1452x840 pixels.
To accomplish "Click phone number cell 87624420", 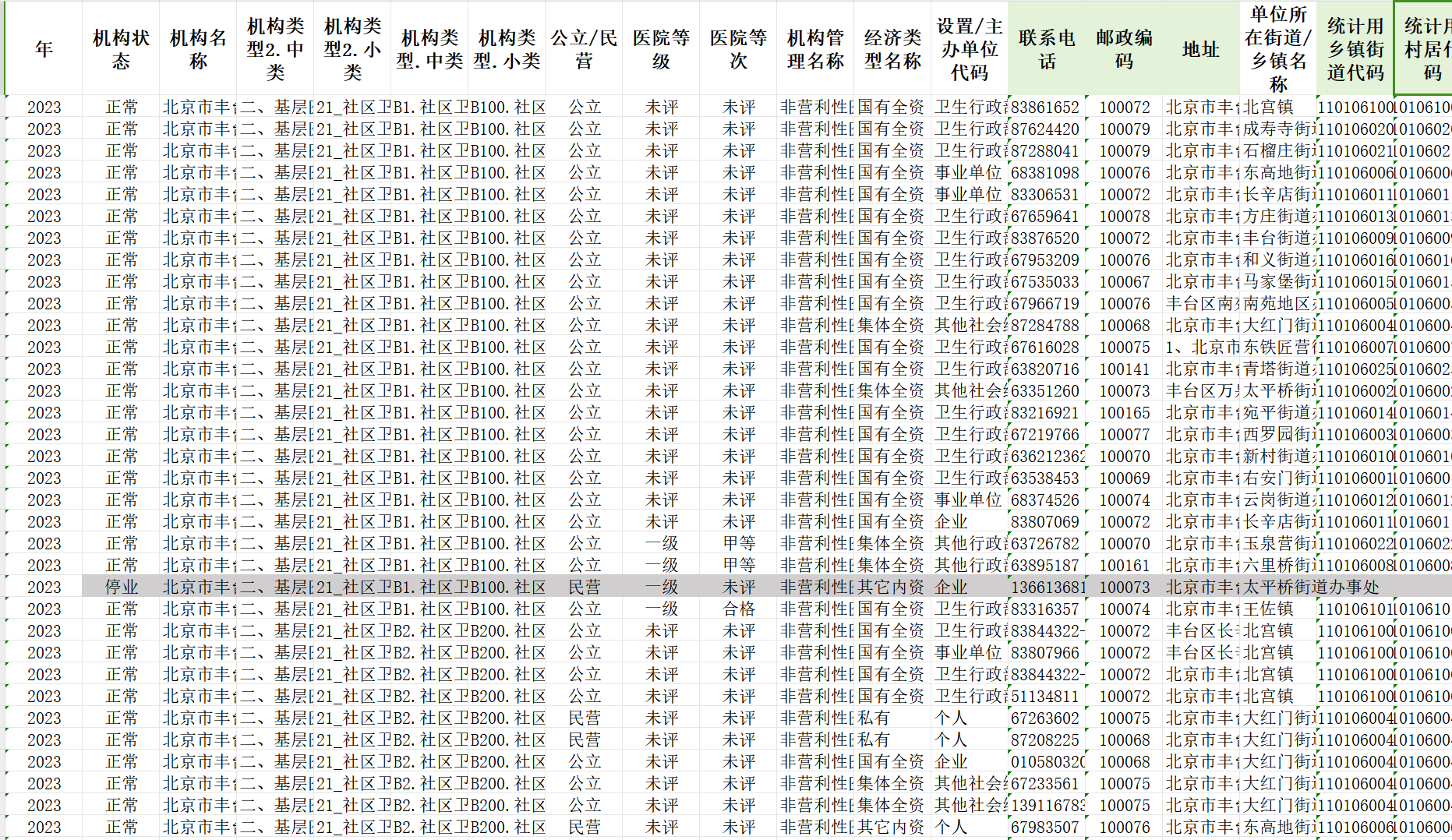I will [1046, 129].
